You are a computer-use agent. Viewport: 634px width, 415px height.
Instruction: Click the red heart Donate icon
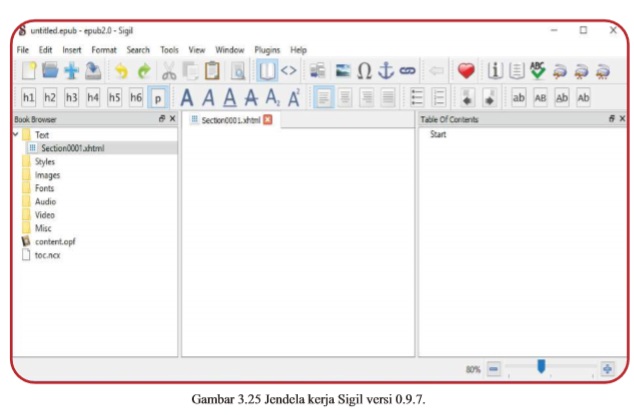(466, 71)
